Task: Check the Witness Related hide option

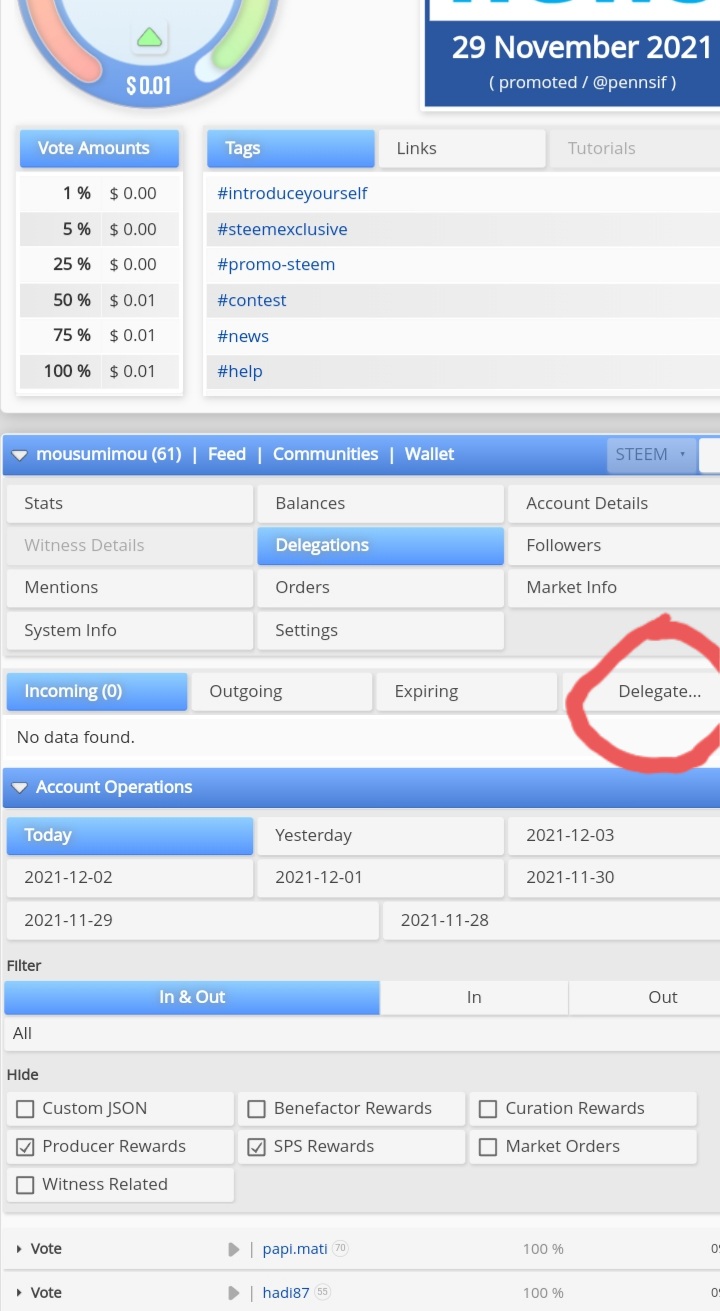Action: tap(24, 1184)
